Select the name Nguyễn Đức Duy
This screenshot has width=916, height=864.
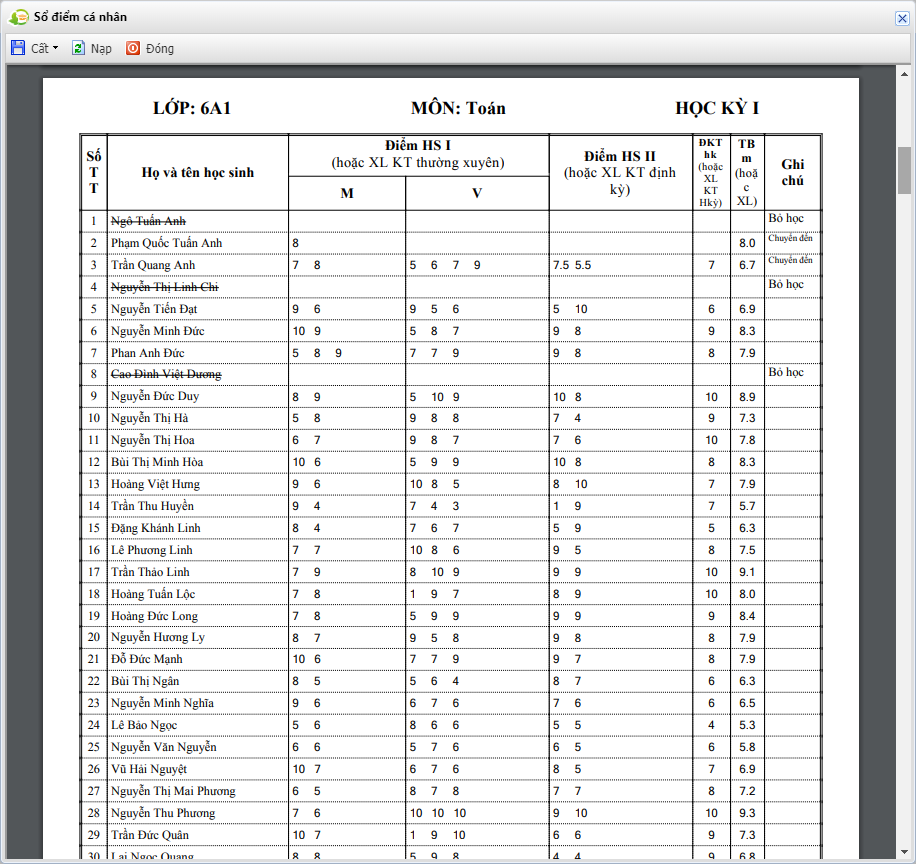[155, 396]
